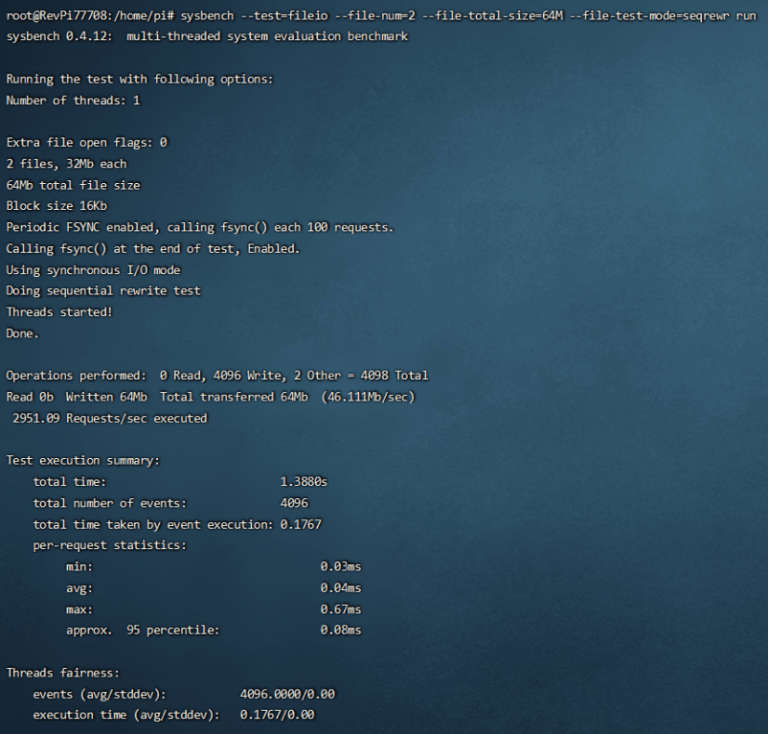
Task: Click the total time value 1.3880s
Action: click(304, 482)
